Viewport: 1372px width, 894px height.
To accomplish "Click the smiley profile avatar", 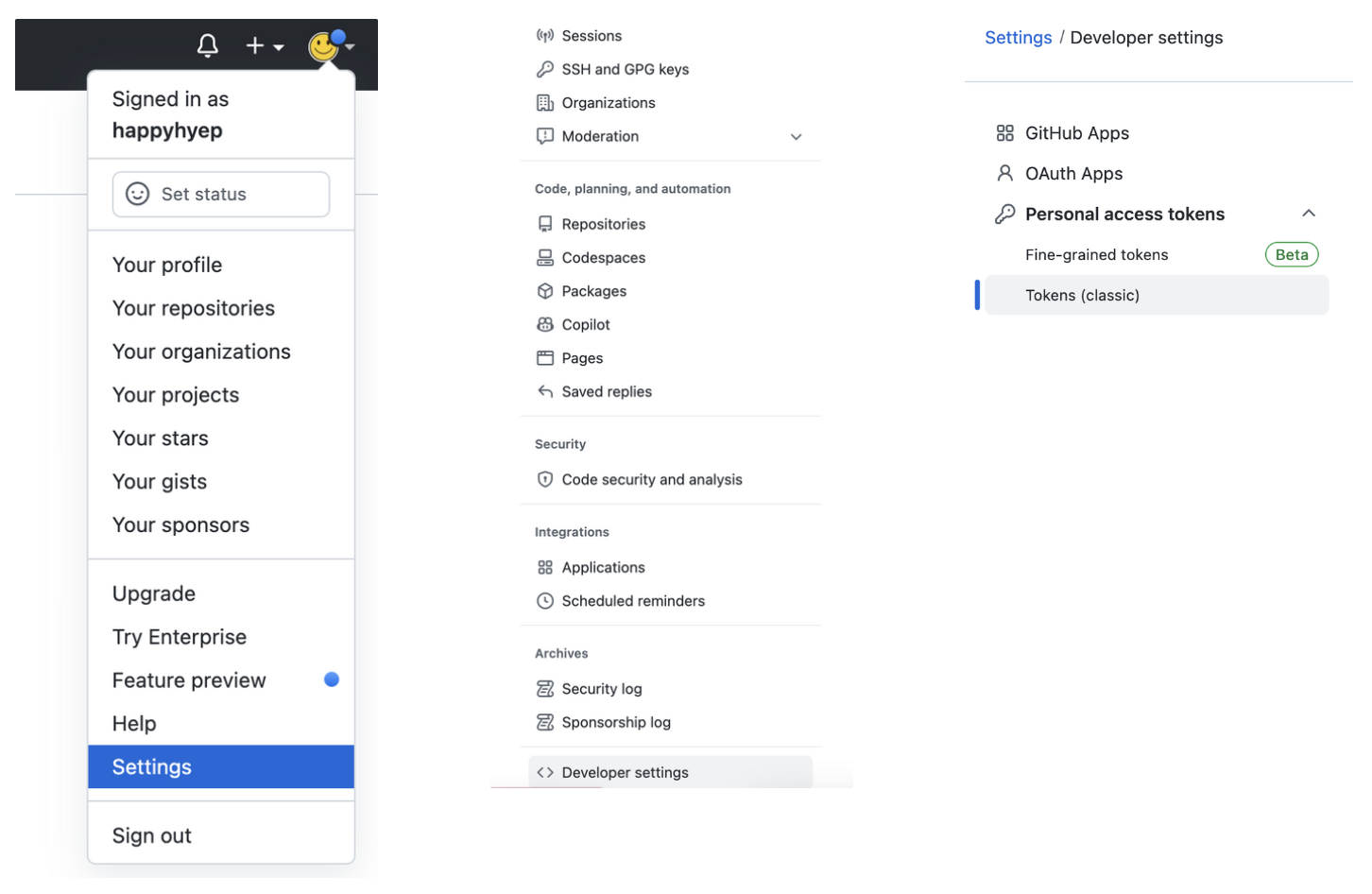I will click(324, 46).
